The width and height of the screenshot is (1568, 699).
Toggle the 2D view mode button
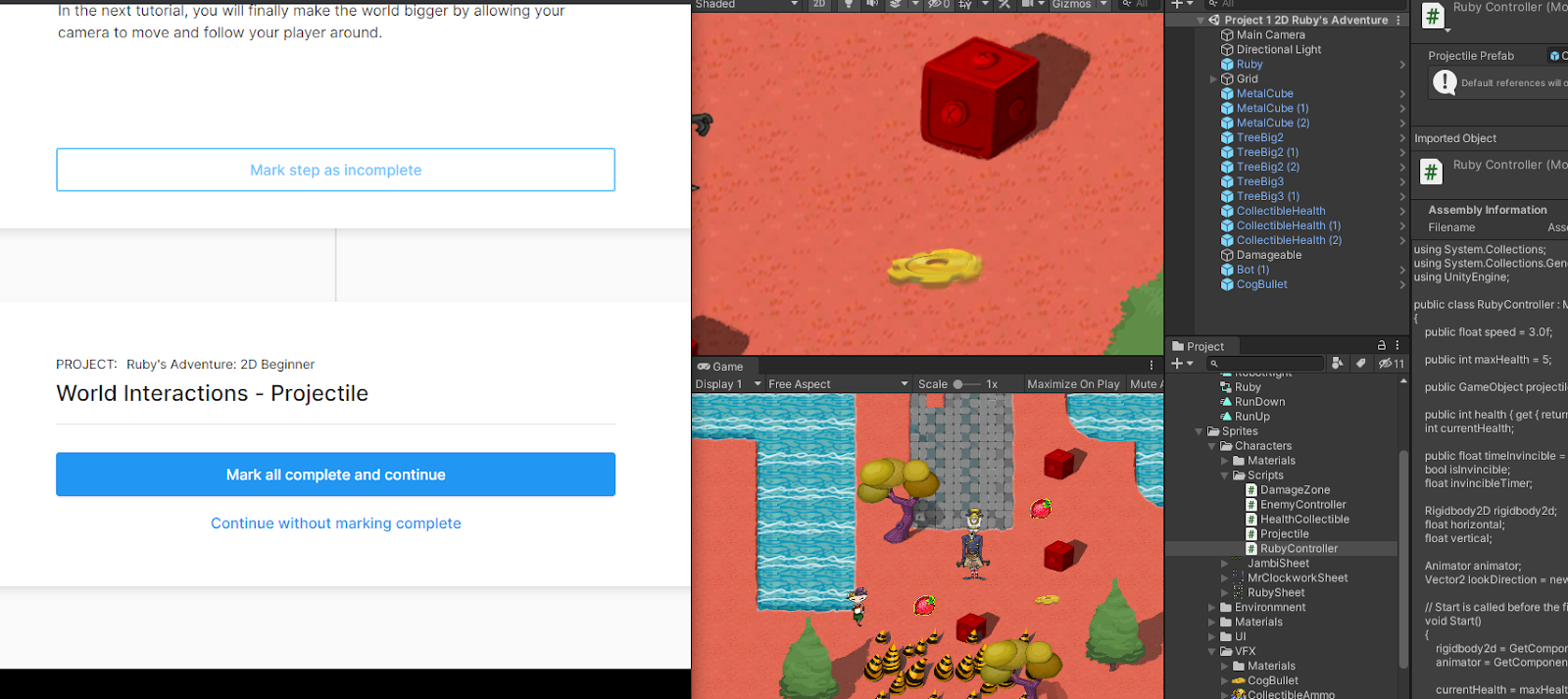pos(819,4)
